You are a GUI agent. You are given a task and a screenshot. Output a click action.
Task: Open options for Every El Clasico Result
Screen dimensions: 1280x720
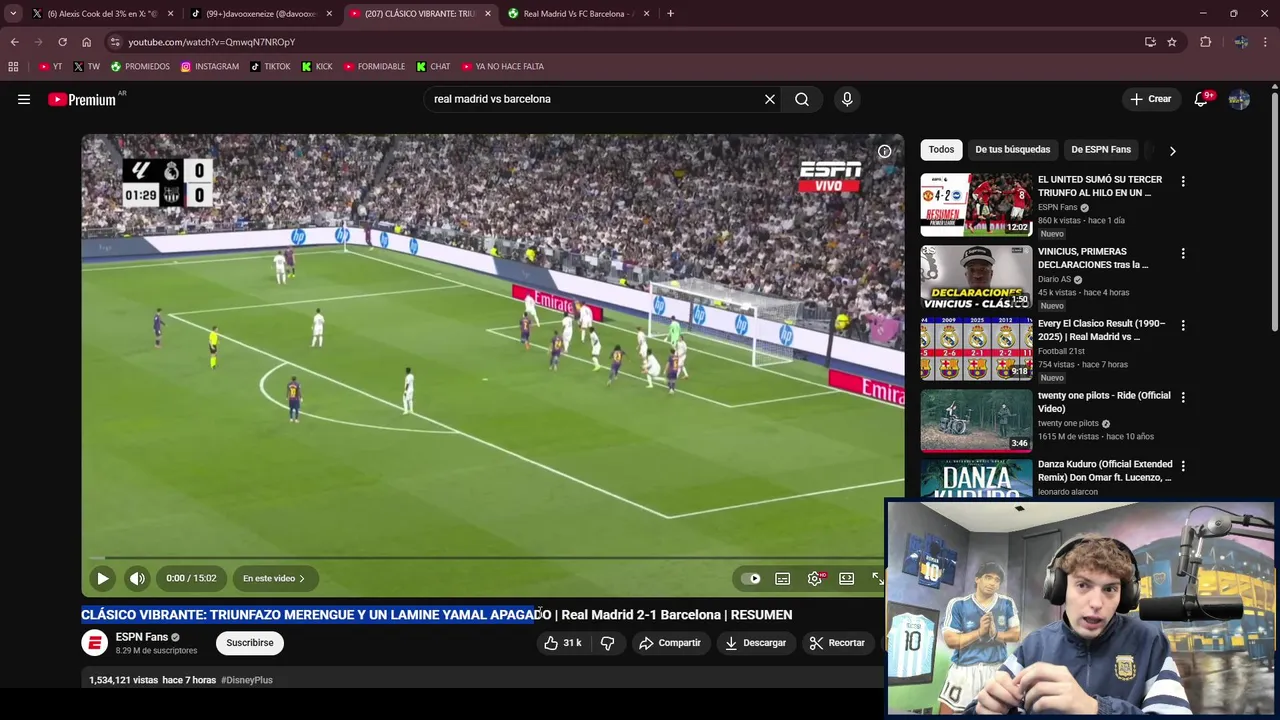[1183, 326]
